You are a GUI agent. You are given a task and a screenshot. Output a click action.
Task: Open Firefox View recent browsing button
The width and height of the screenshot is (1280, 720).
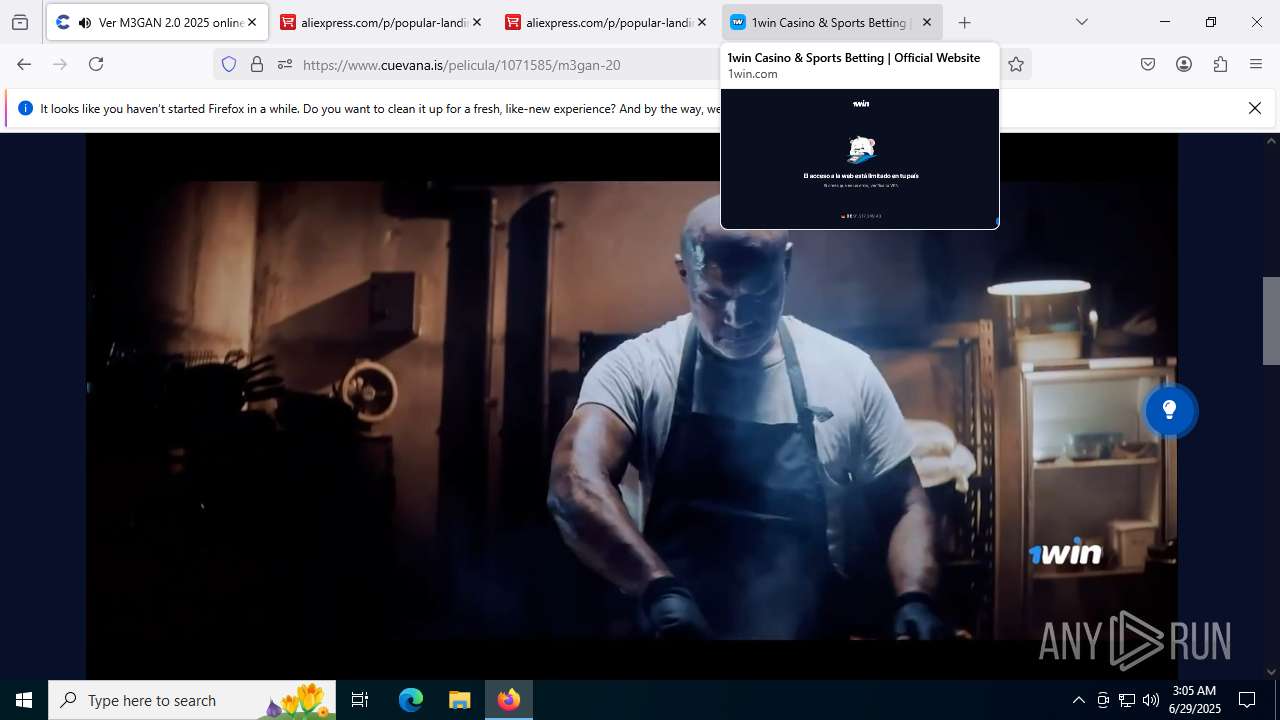20,22
